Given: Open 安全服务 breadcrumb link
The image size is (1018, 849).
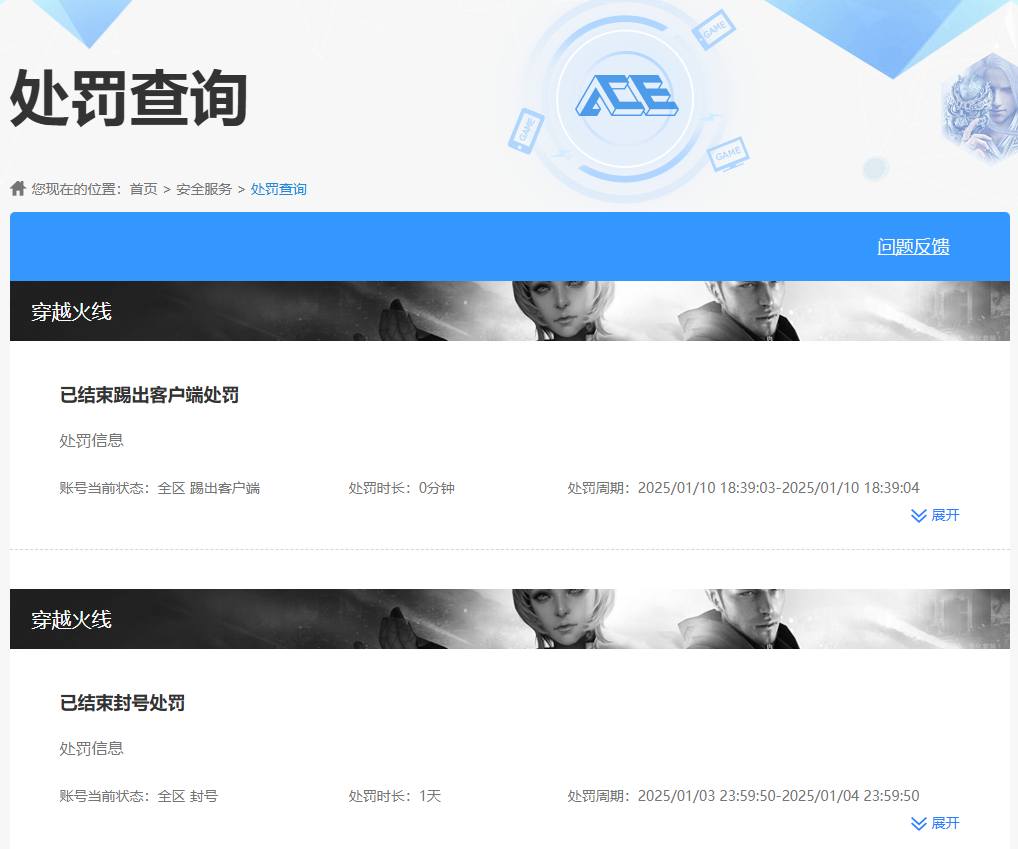Looking at the screenshot, I should pos(204,189).
